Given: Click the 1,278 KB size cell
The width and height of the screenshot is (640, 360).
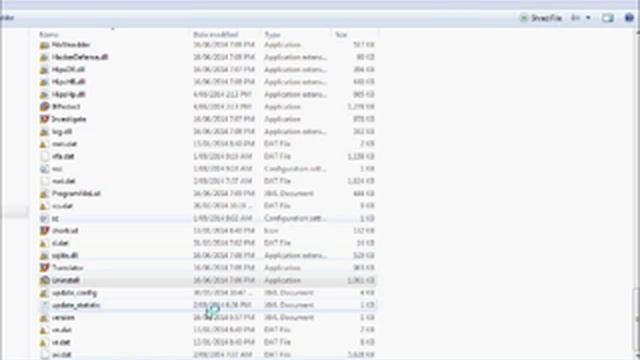Looking at the screenshot, I should (x=360, y=107).
